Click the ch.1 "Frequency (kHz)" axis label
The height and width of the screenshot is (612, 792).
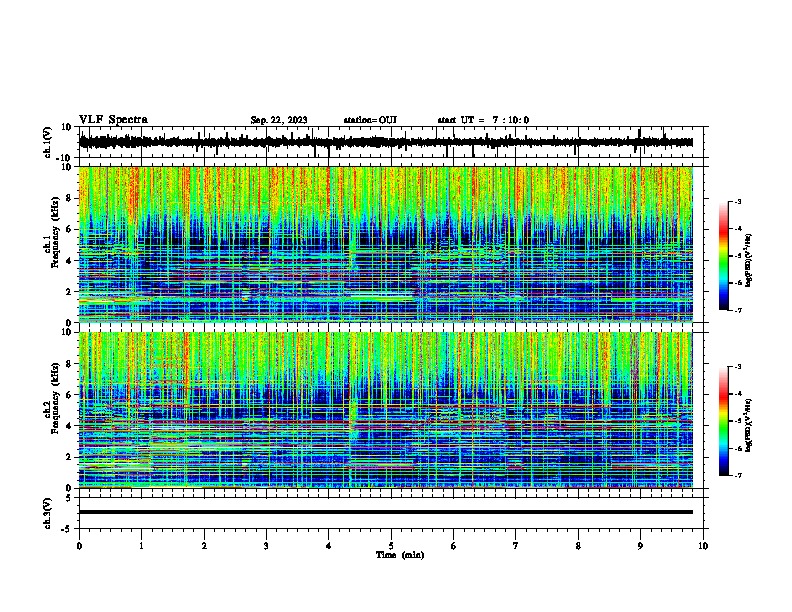55,233
